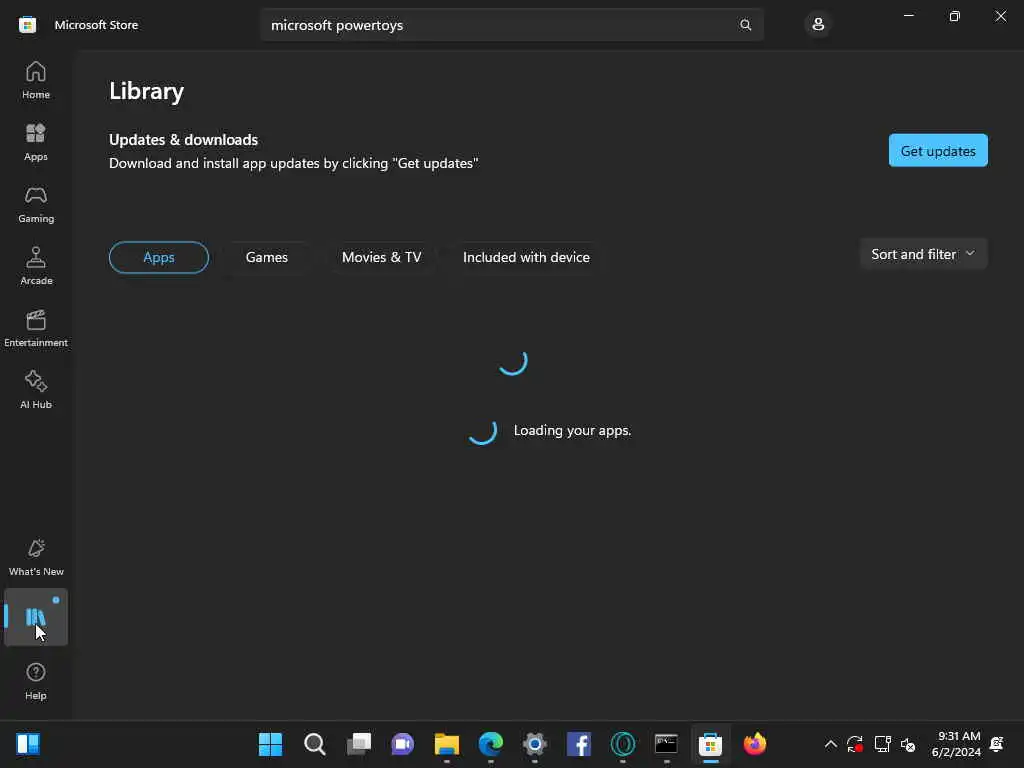
Task: Open the Widgets icon on taskbar
Action: tap(28, 744)
